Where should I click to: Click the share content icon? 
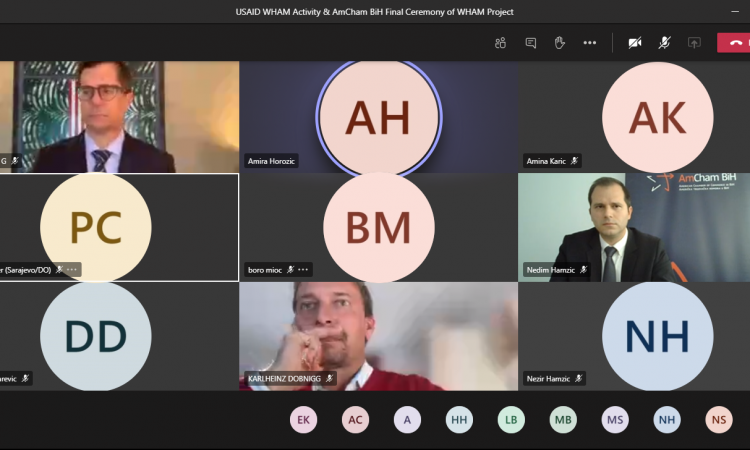tap(694, 43)
